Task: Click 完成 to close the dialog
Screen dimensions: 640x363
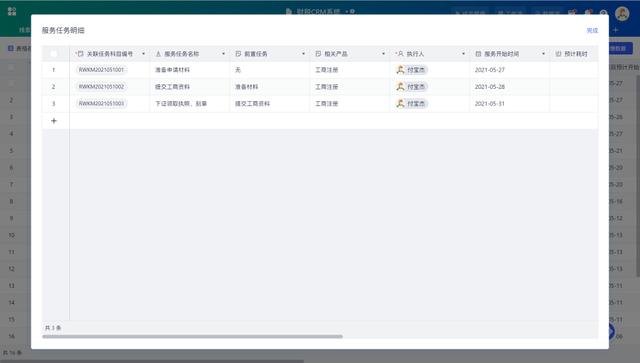Action: pos(592,31)
